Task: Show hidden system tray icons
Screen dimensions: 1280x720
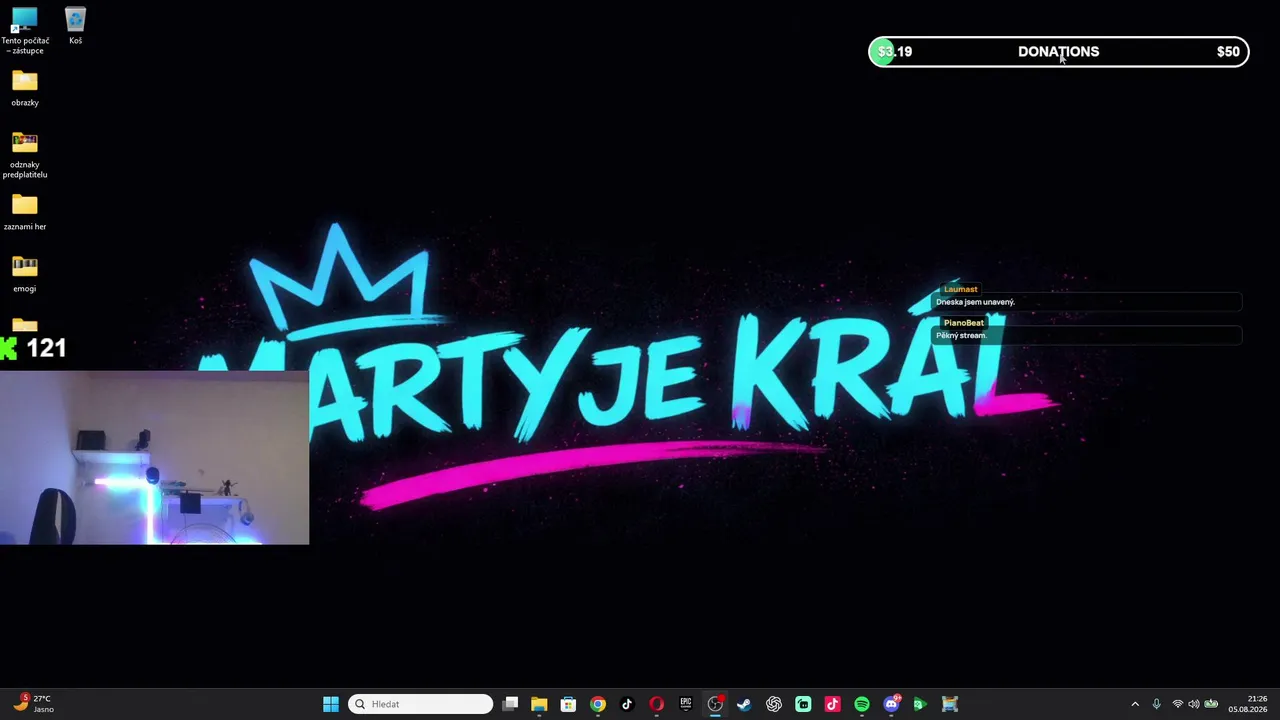Action: click(1135, 704)
